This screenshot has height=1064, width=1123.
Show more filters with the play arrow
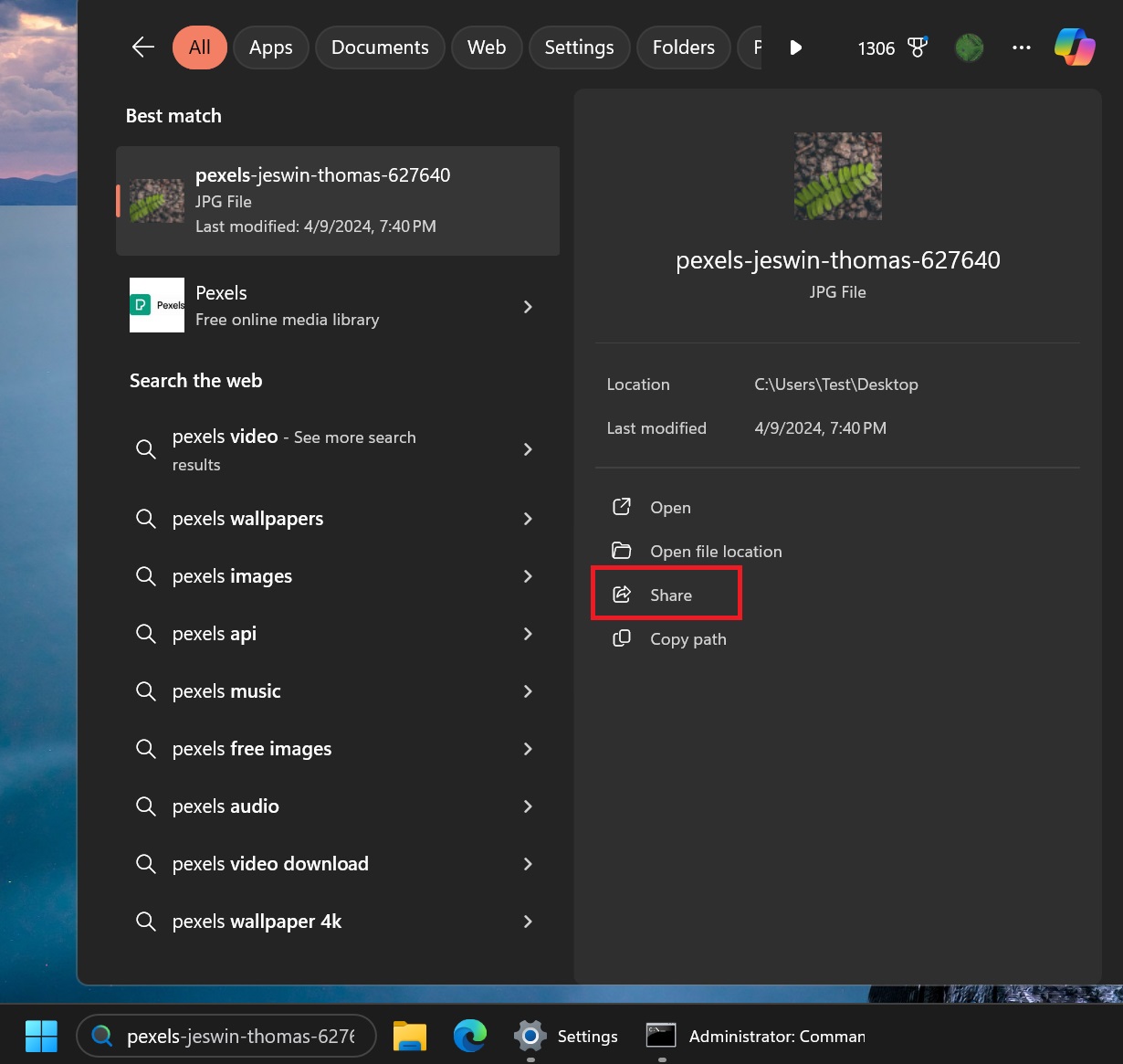[x=795, y=47]
